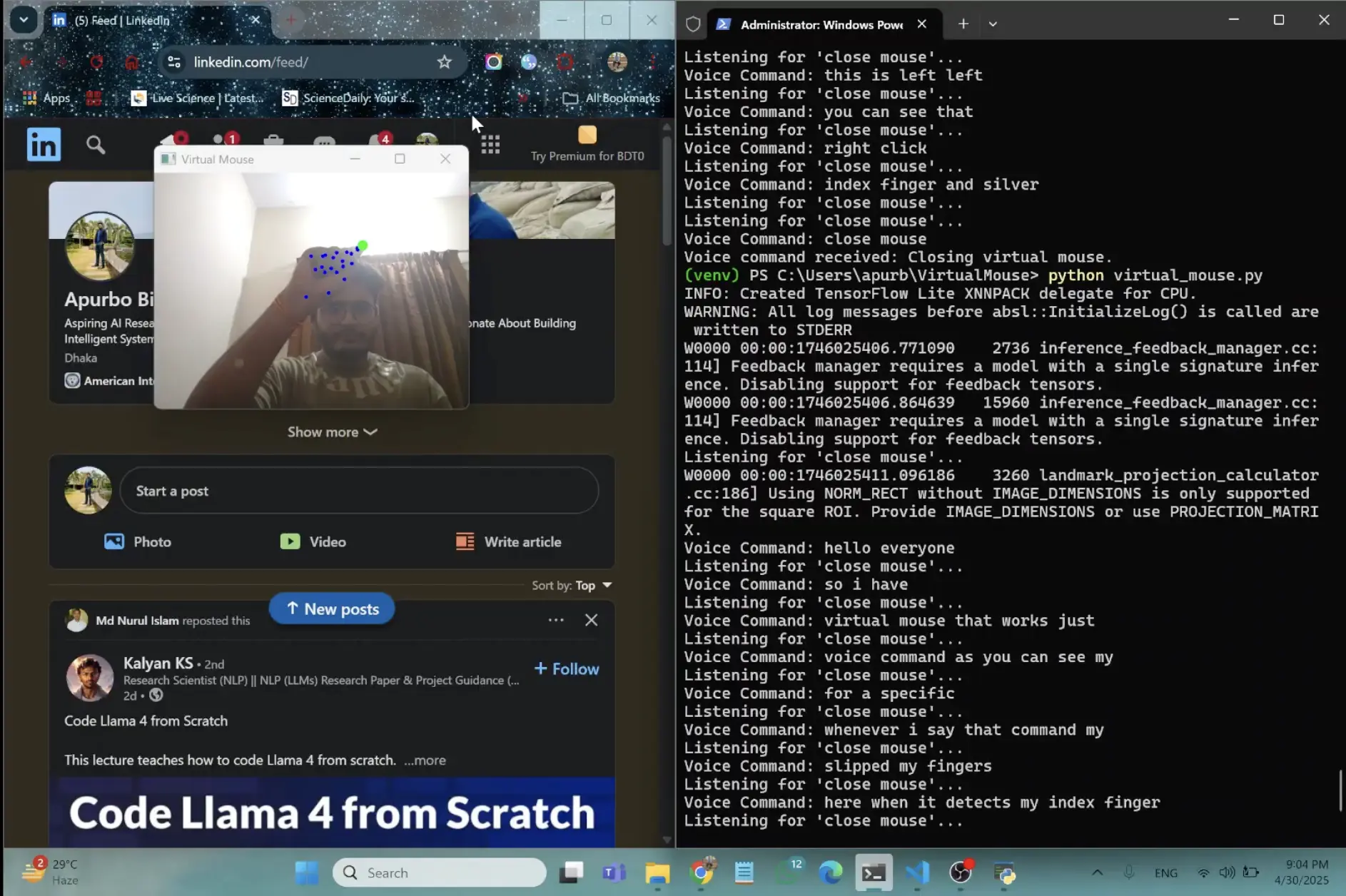Click the Start a post field

(358, 491)
